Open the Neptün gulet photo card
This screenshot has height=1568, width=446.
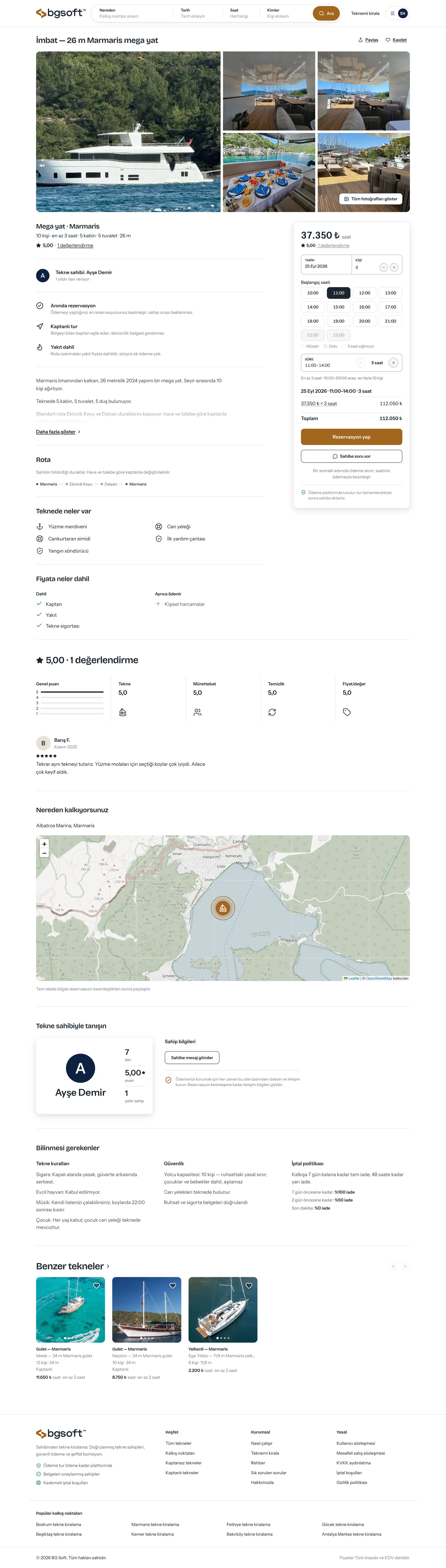tap(147, 1310)
